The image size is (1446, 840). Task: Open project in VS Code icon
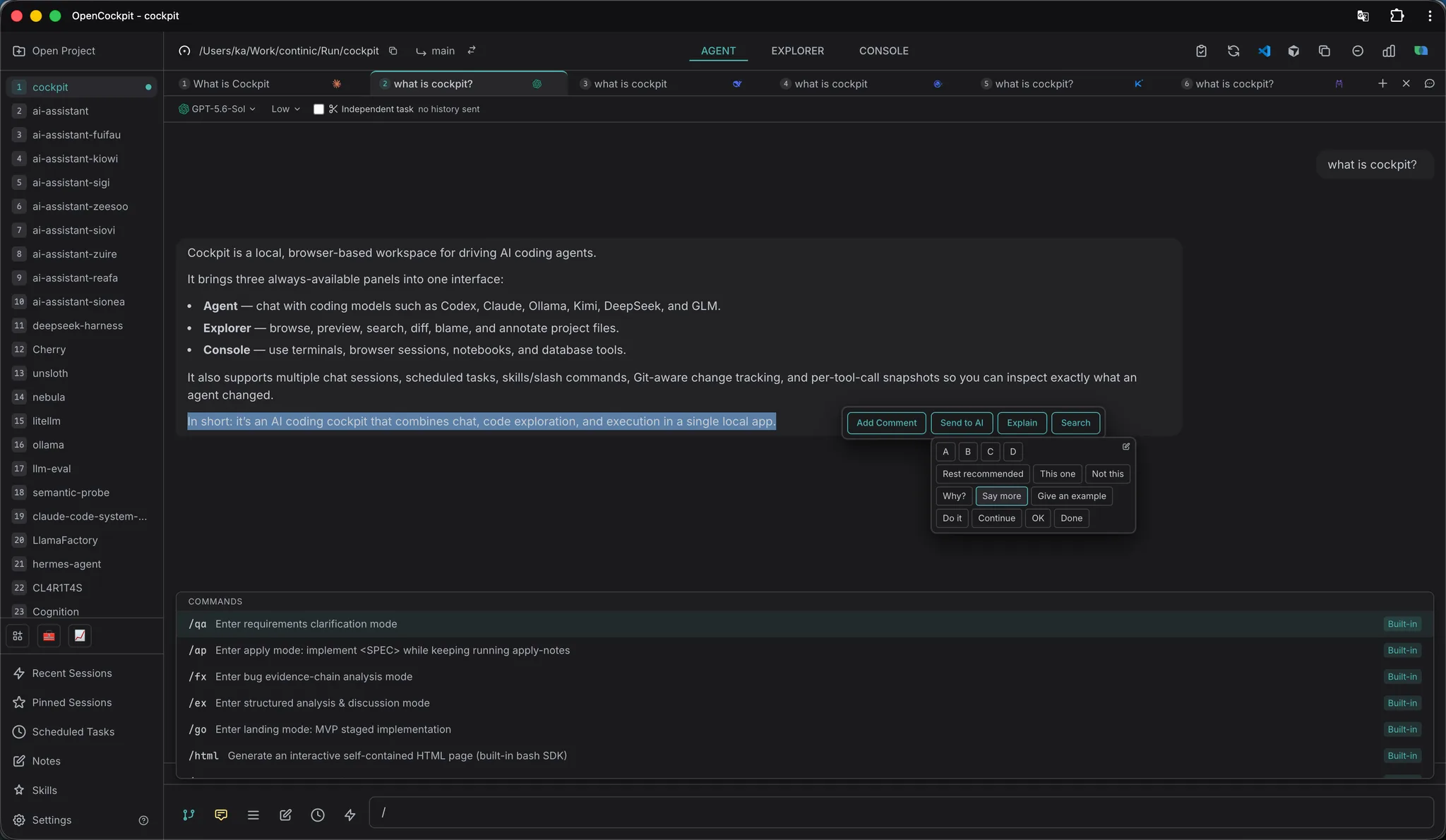coord(1264,51)
